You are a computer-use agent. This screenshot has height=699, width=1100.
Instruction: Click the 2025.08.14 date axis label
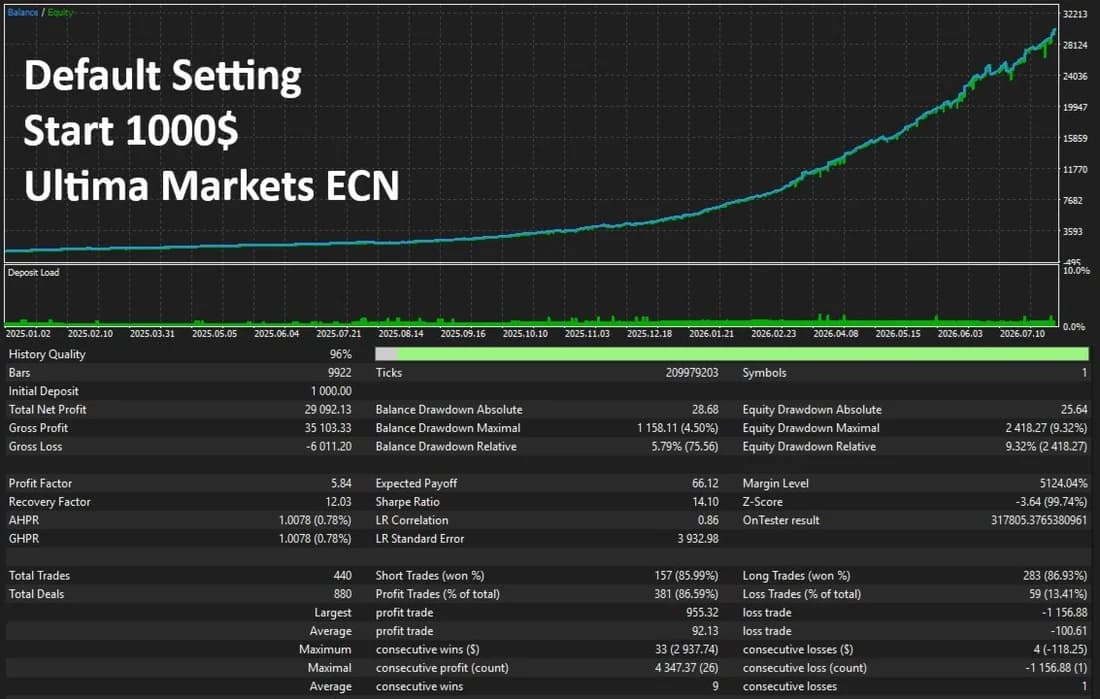point(401,333)
